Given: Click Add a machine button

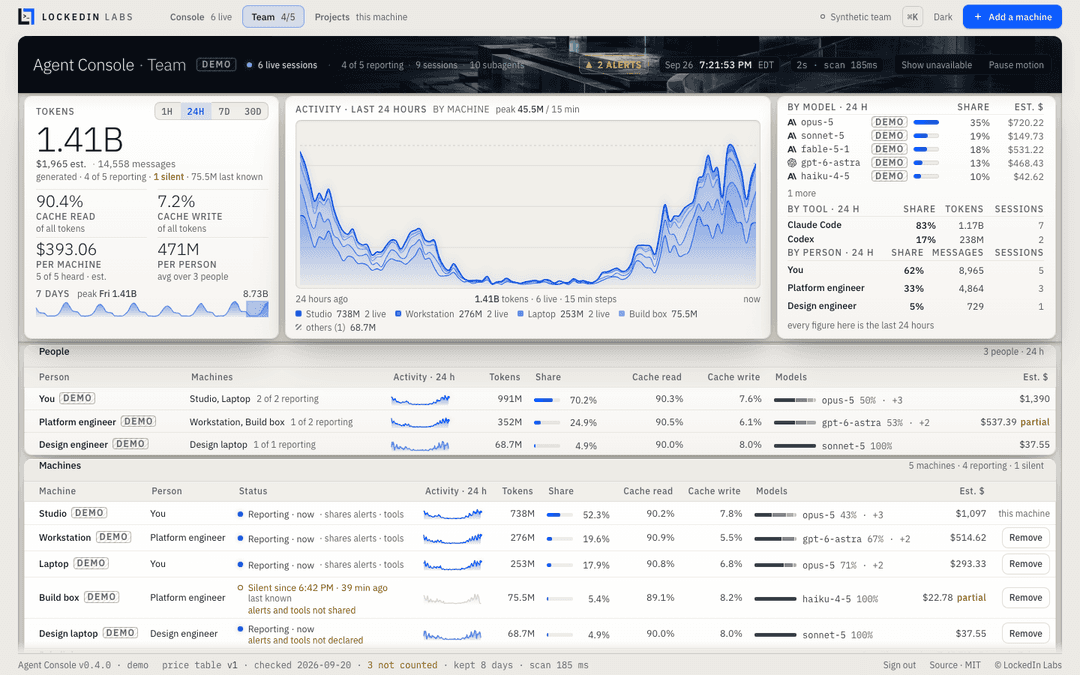Looking at the screenshot, I should coord(1012,17).
